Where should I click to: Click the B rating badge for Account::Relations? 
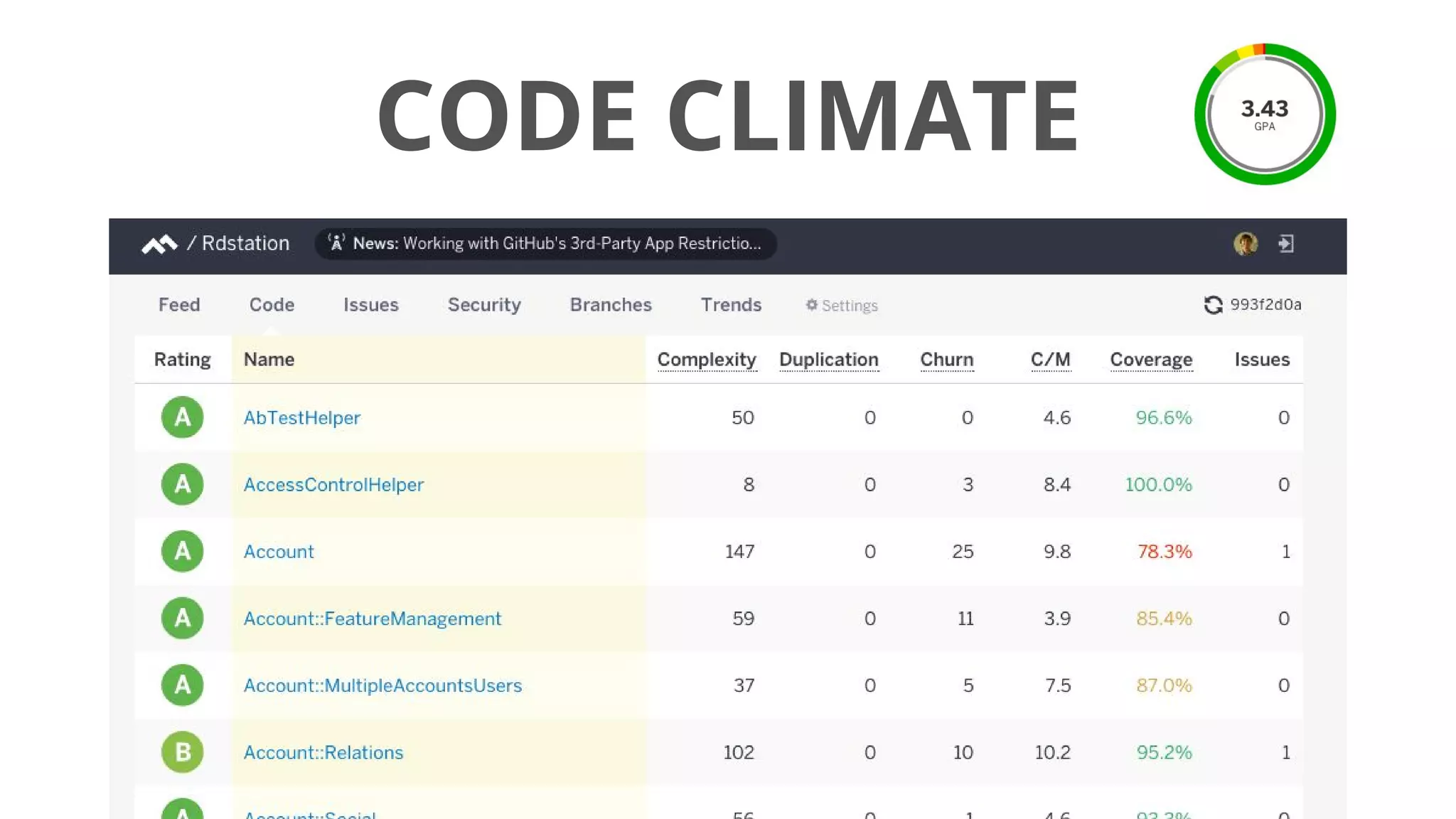[183, 752]
